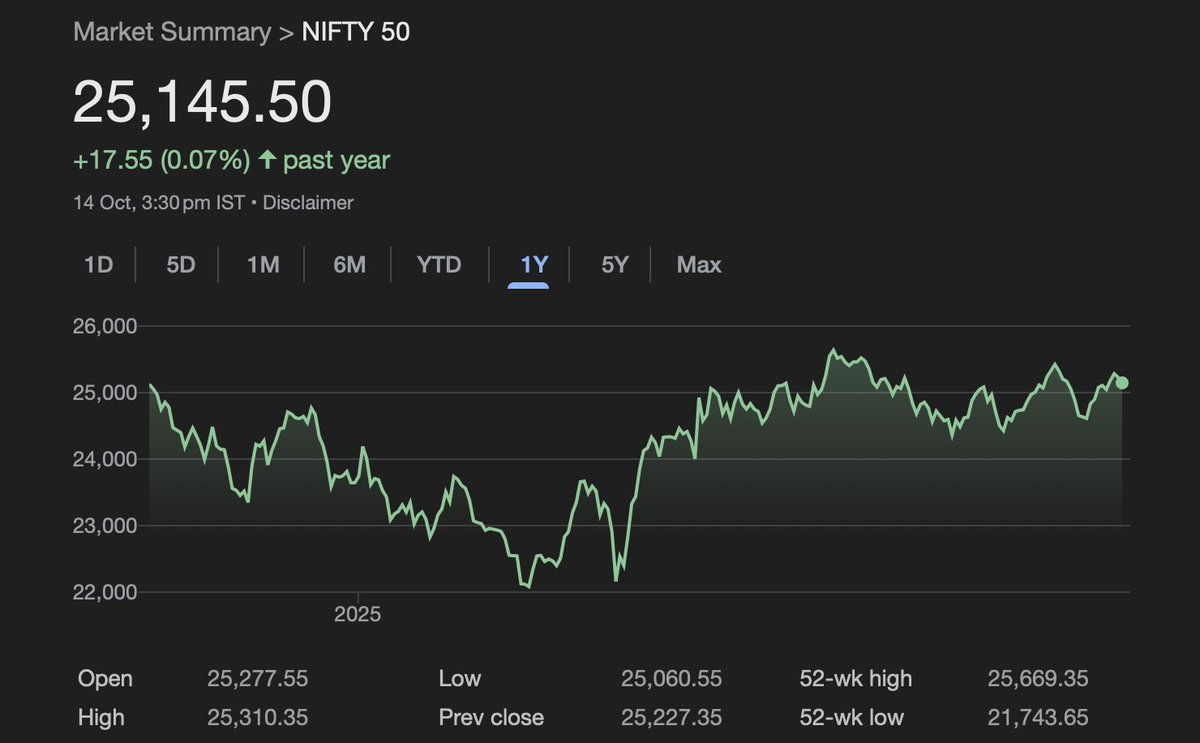The height and width of the screenshot is (743, 1200).
Task: Click the 25,145.50 index value
Action: (202, 103)
